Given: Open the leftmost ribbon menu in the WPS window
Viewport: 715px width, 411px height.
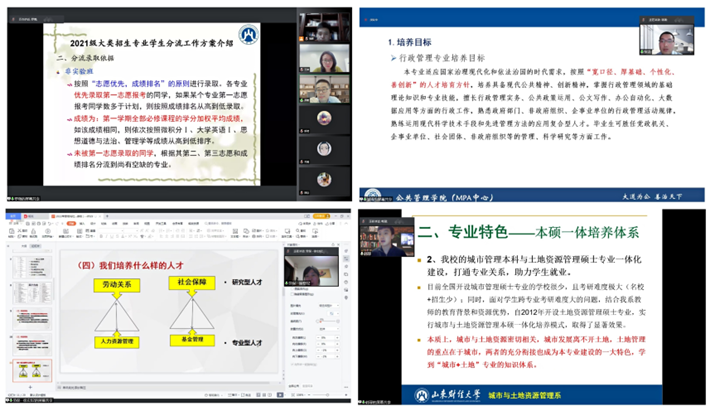Looking at the screenshot, I should tap(12, 223).
